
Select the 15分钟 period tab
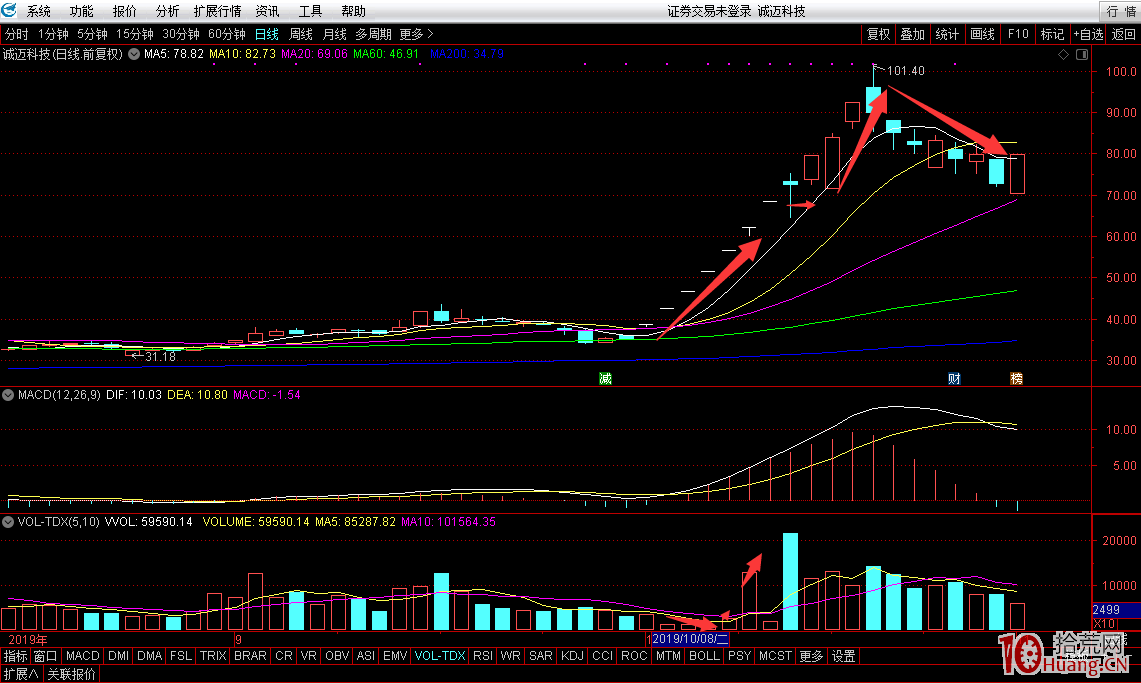pyautogui.click(x=135, y=34)
